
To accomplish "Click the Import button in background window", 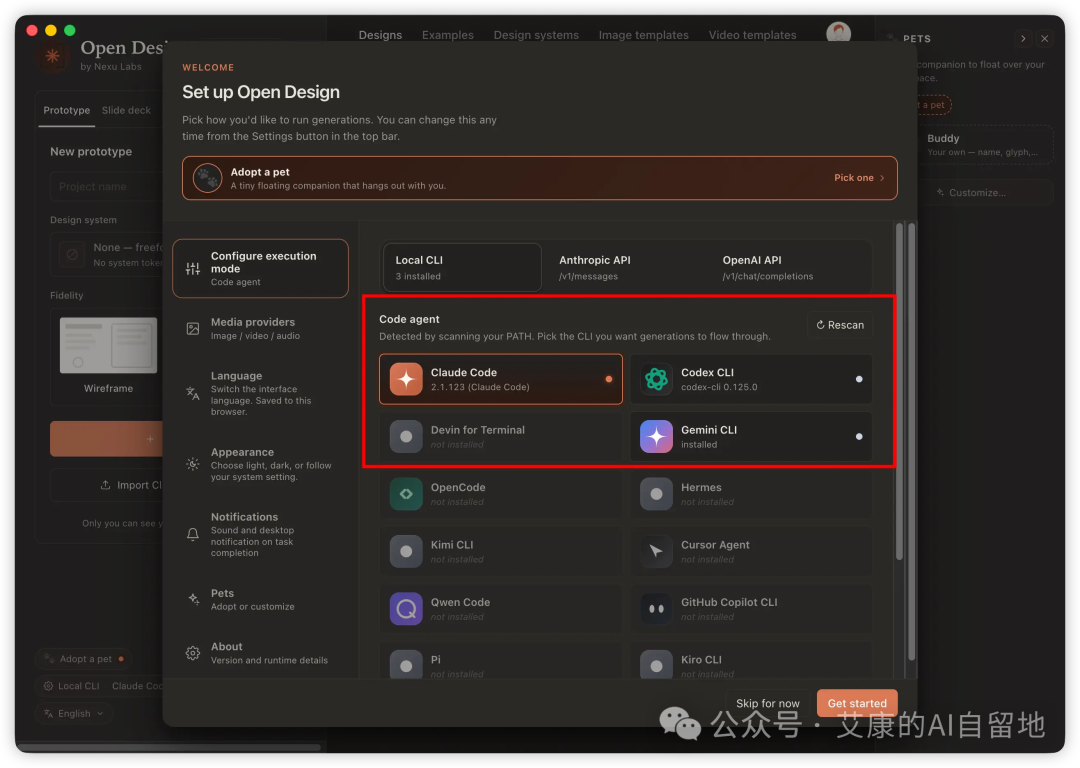I will (107, 485).
